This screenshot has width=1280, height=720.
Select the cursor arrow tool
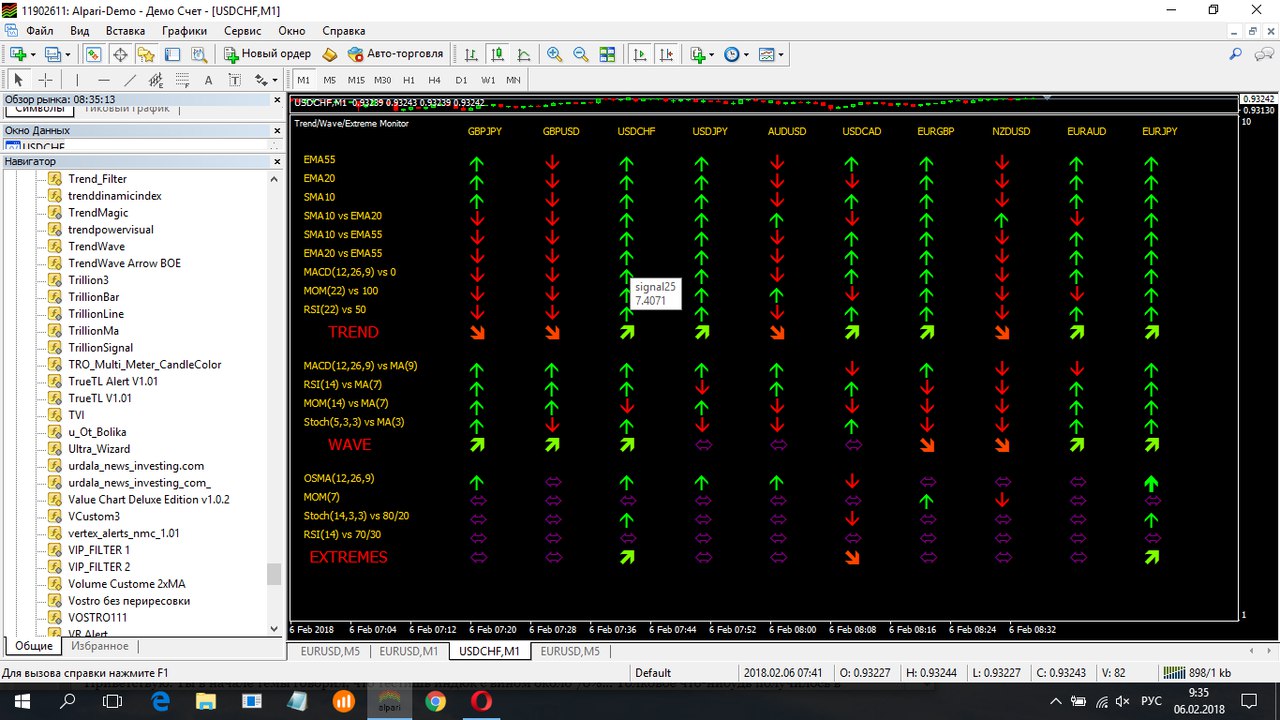click(18, 80)
